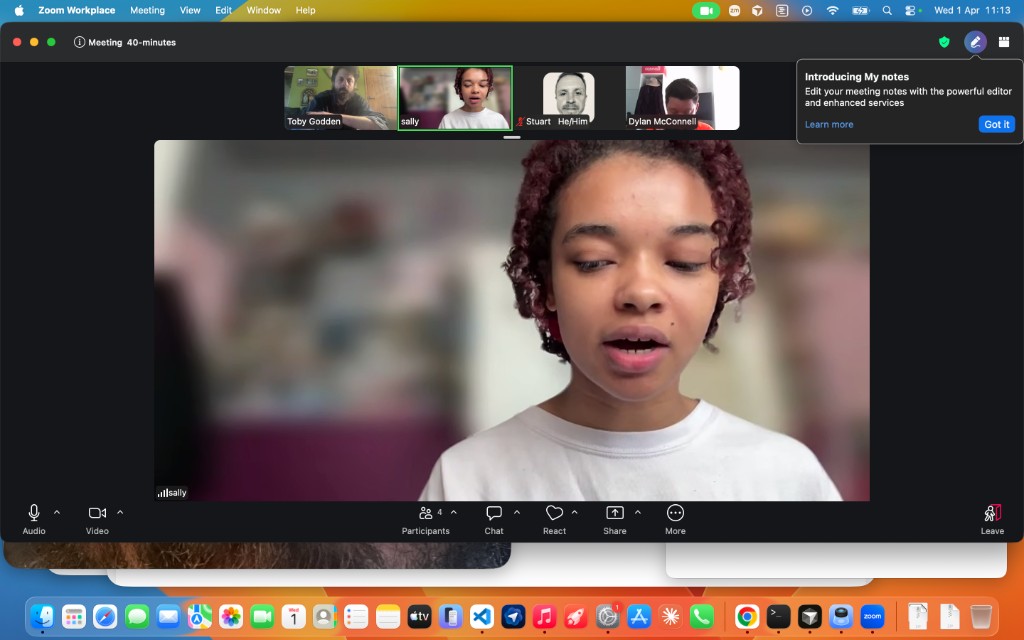Open the Window menu

[263, 10]
